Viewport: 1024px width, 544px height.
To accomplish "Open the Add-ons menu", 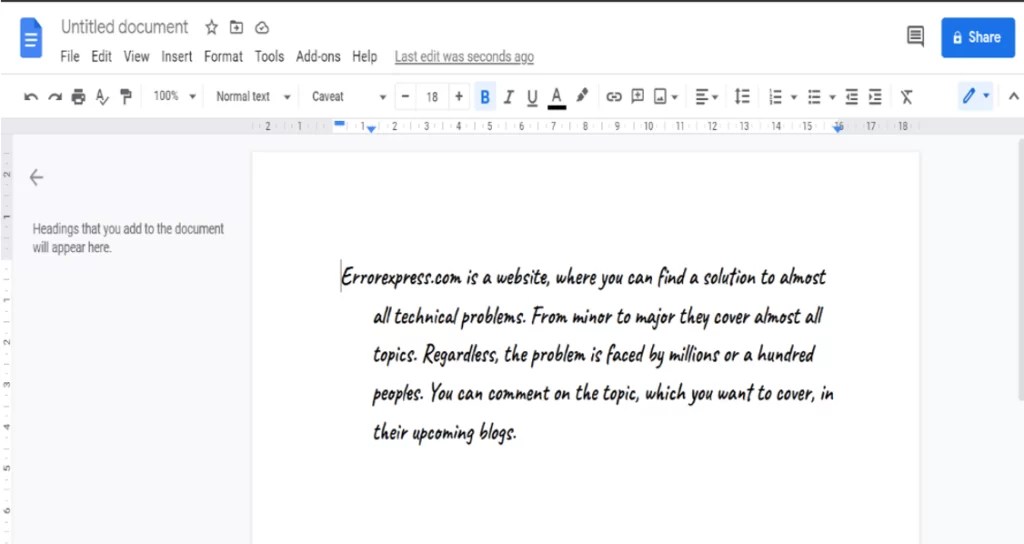I will point(318,57).
